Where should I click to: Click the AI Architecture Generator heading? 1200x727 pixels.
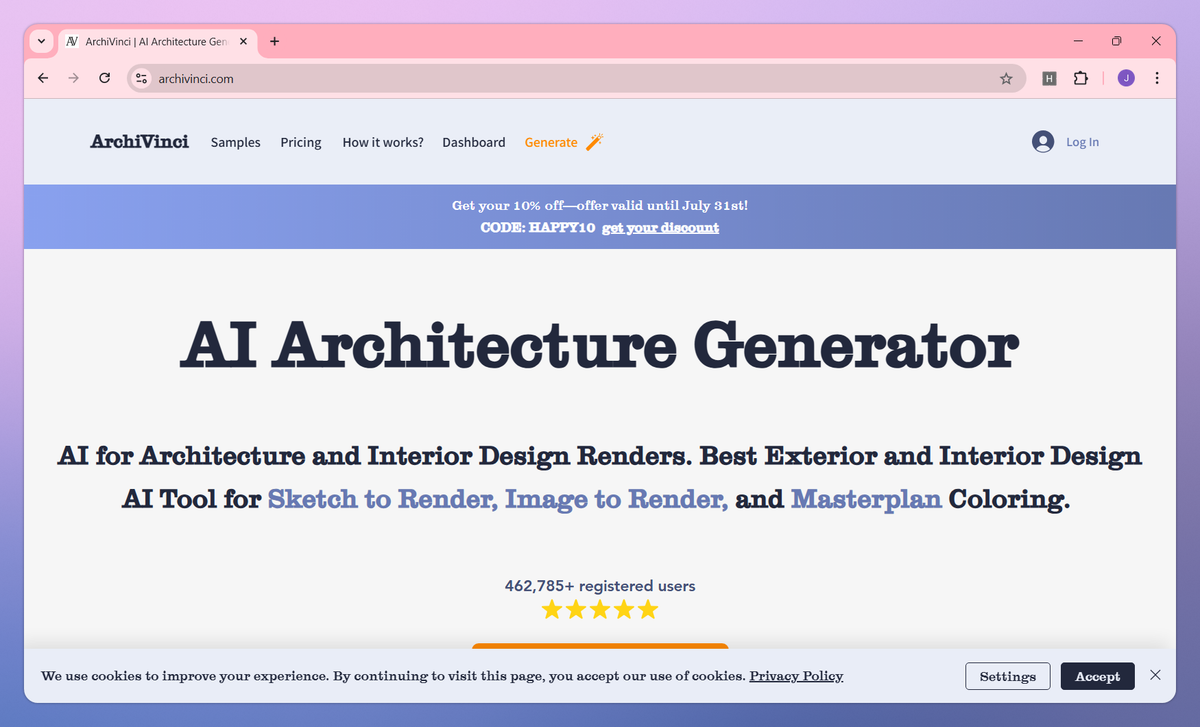tap(600, 347)
